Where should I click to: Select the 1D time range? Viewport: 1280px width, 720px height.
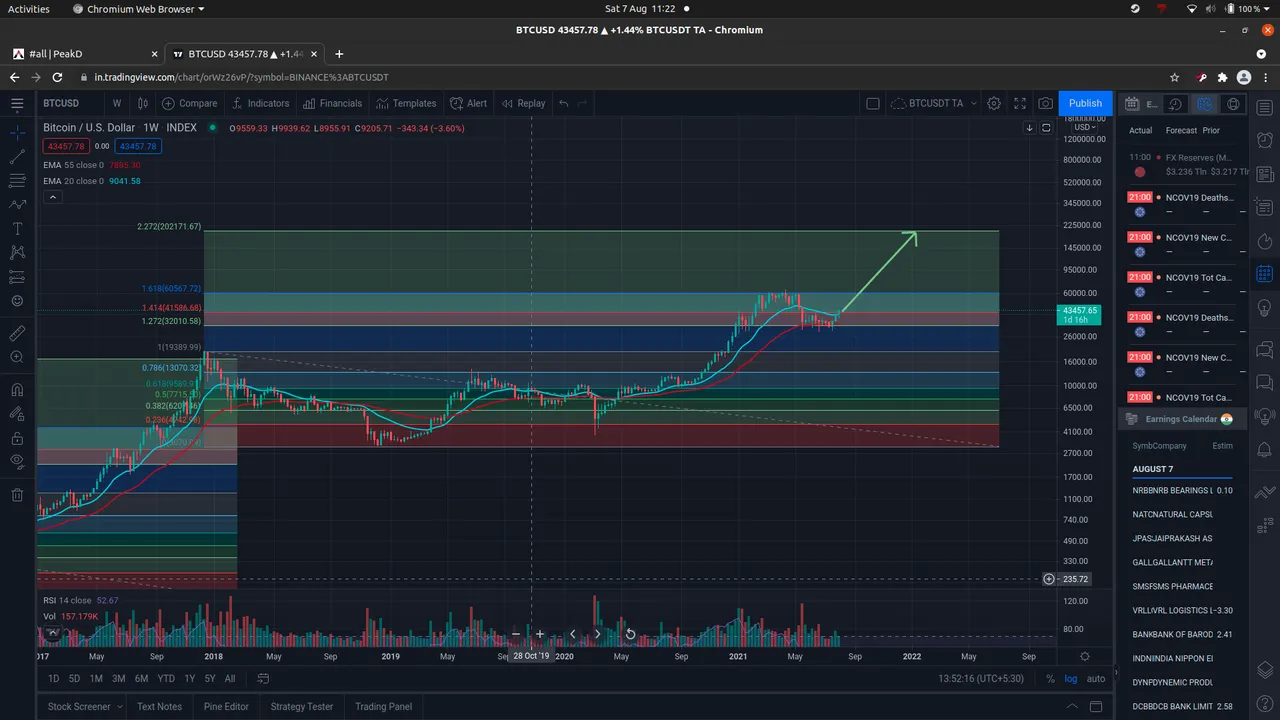click(54, 679)
